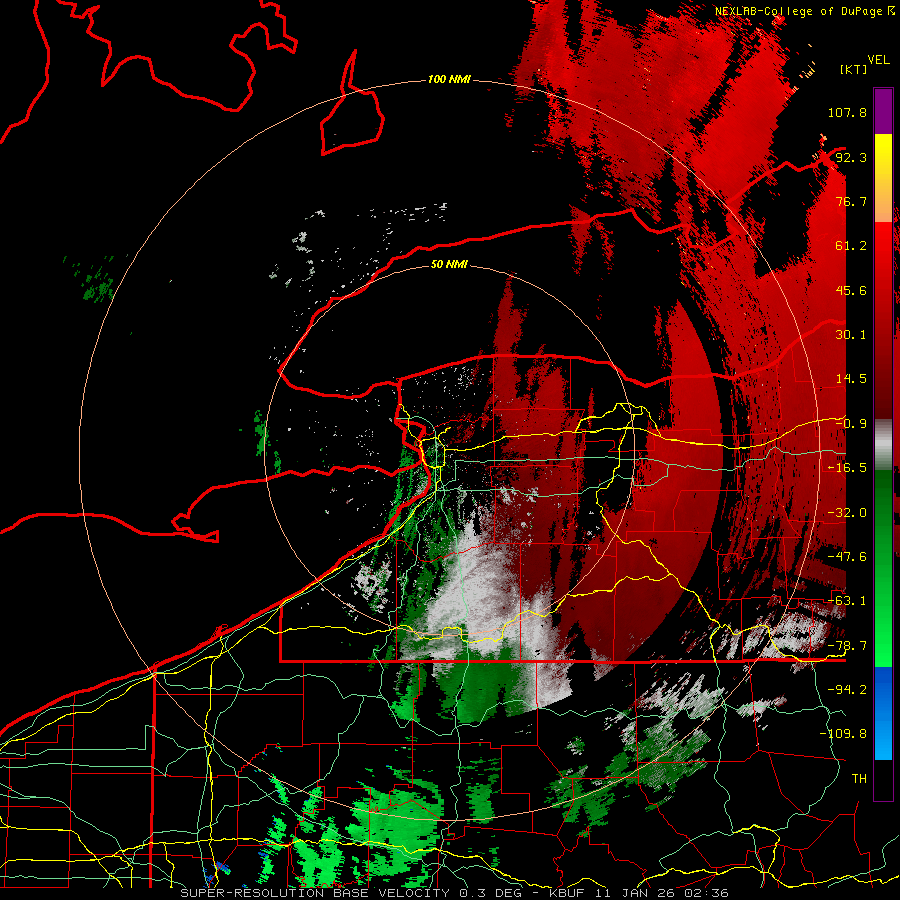Click the -32.0 value on velocity scale

(x=847, y=513)
